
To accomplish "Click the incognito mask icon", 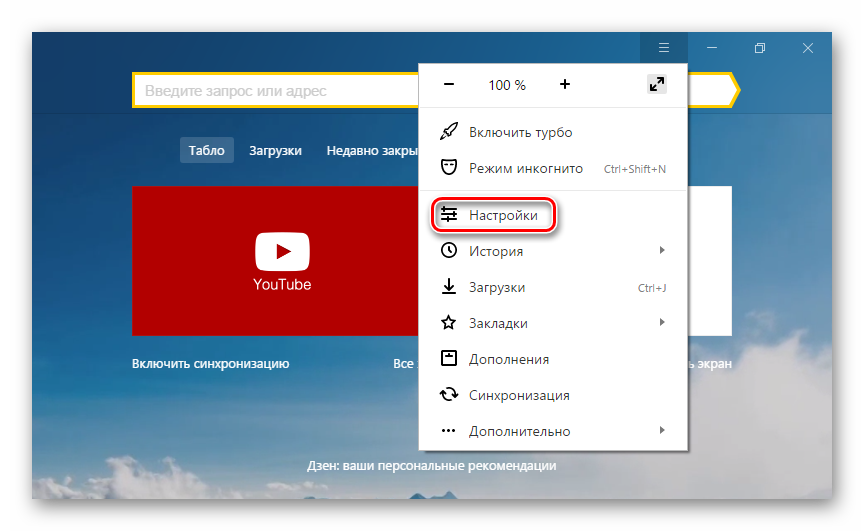I will 449,168.
